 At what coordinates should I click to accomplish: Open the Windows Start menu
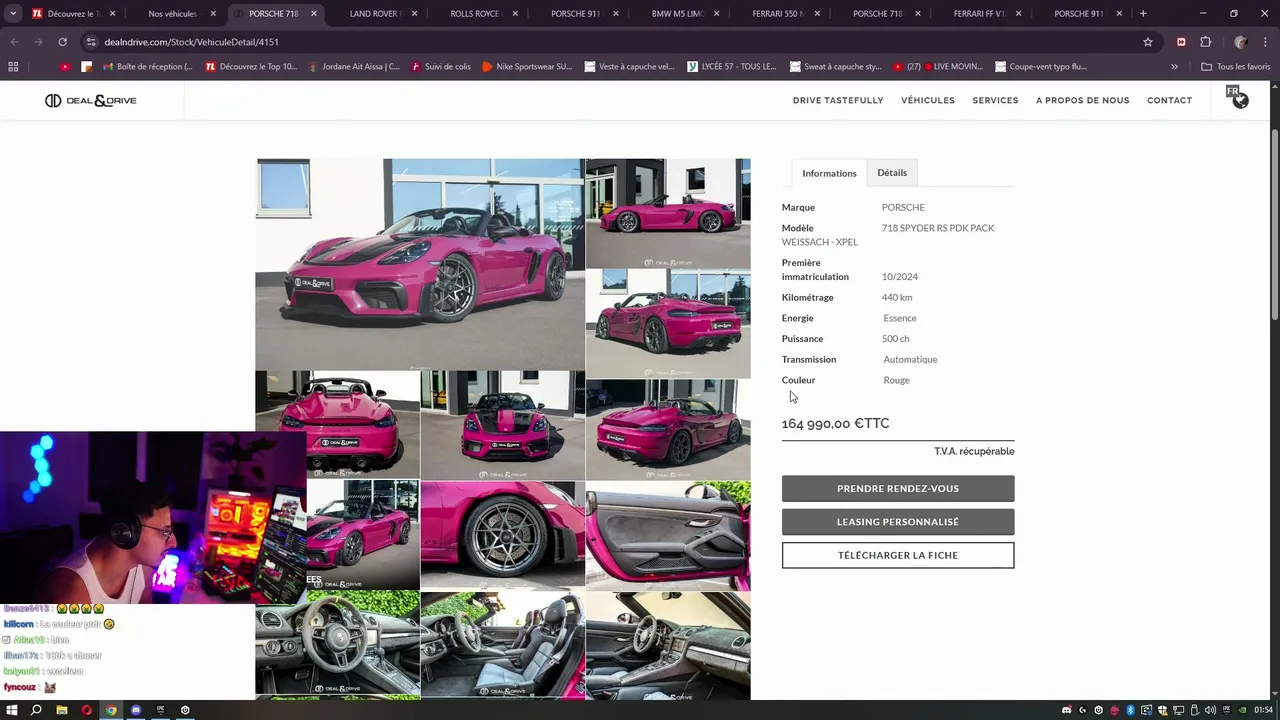point(12,710)
